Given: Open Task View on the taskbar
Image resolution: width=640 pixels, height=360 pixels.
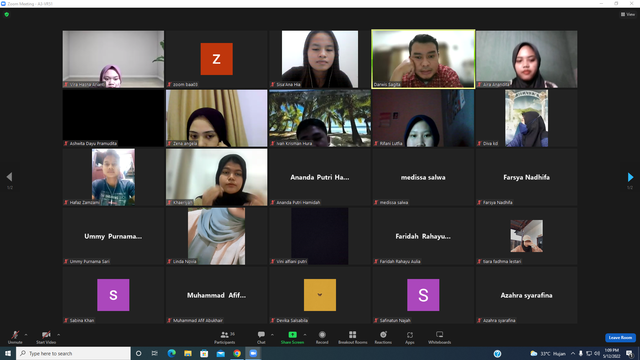Looking at the screenshot, I should pos(155,353).
